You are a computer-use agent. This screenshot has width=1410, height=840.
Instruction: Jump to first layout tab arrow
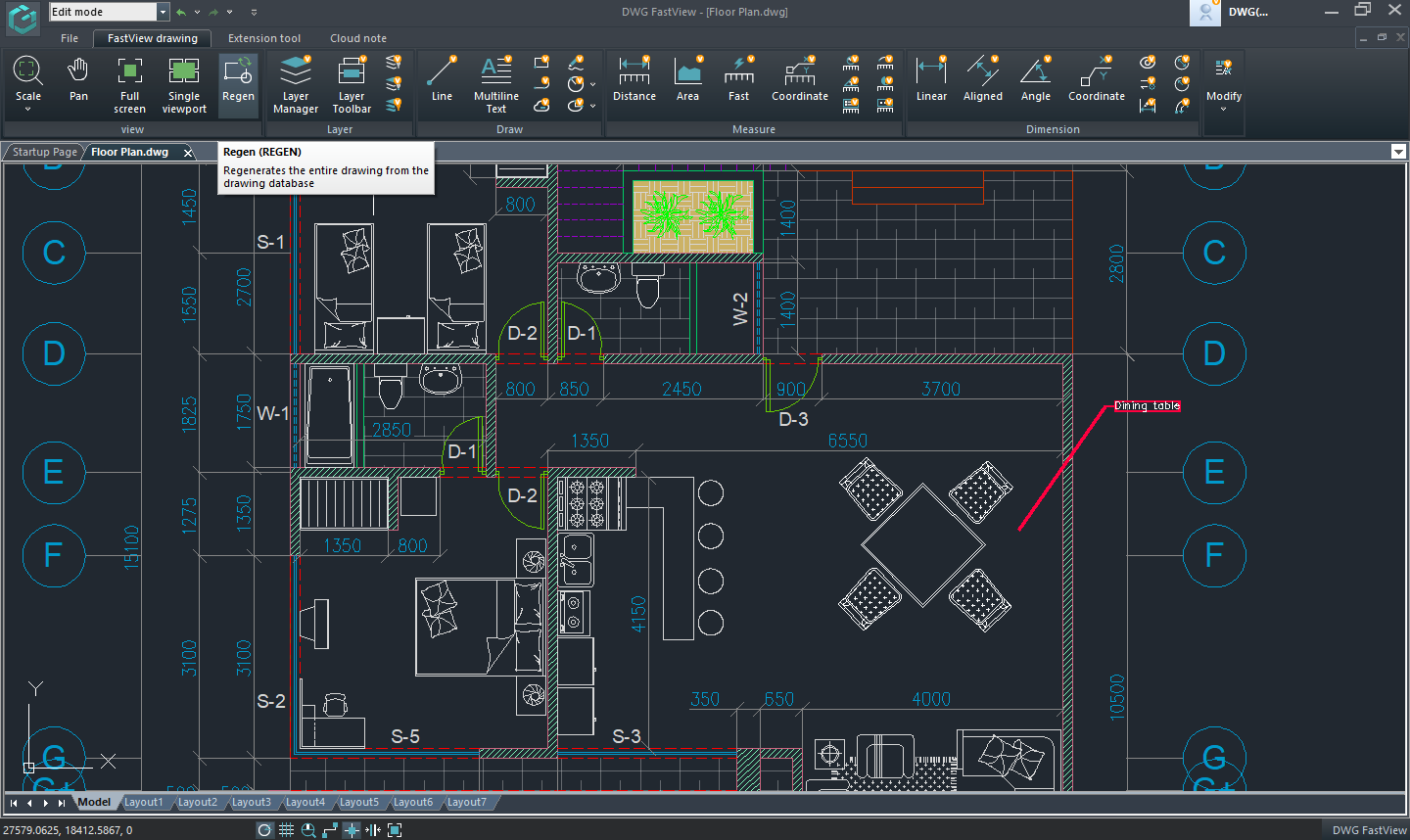pyautogui.click(x=14, y=803)
